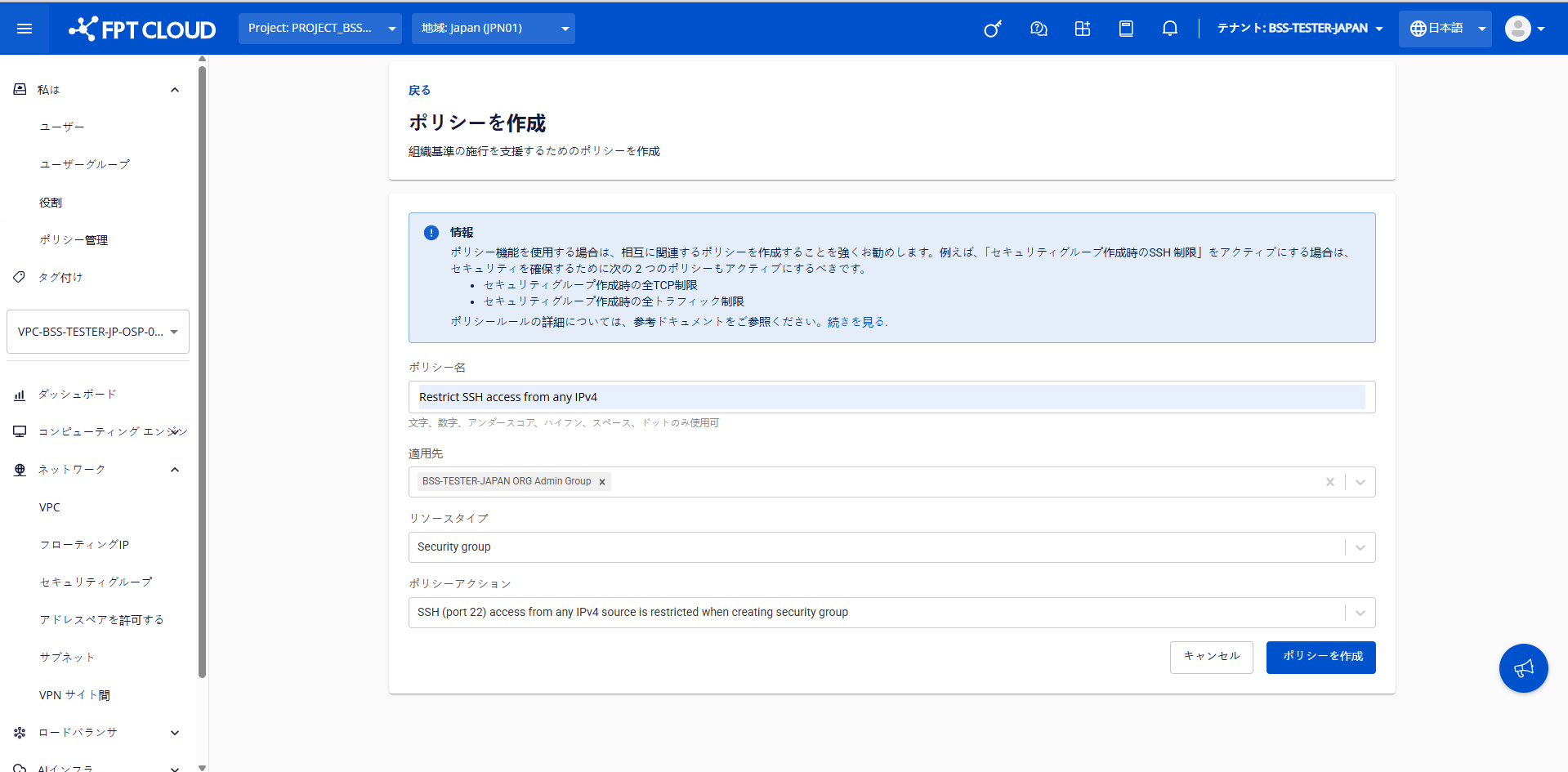Click the 続きを見る link
The image size is (1568, 772).
856,322
